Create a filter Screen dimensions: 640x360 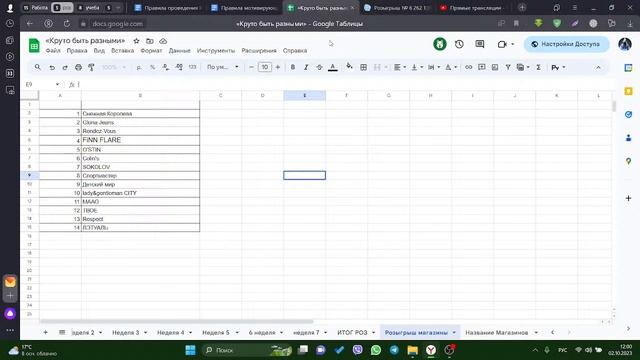pos(508,67)
